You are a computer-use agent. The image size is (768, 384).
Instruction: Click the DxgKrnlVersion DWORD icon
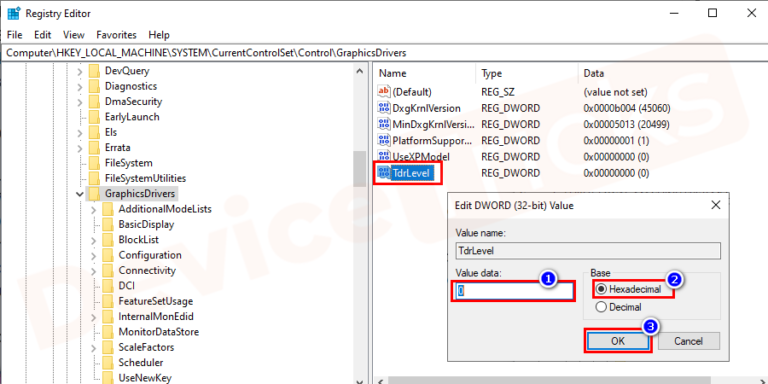384,108
